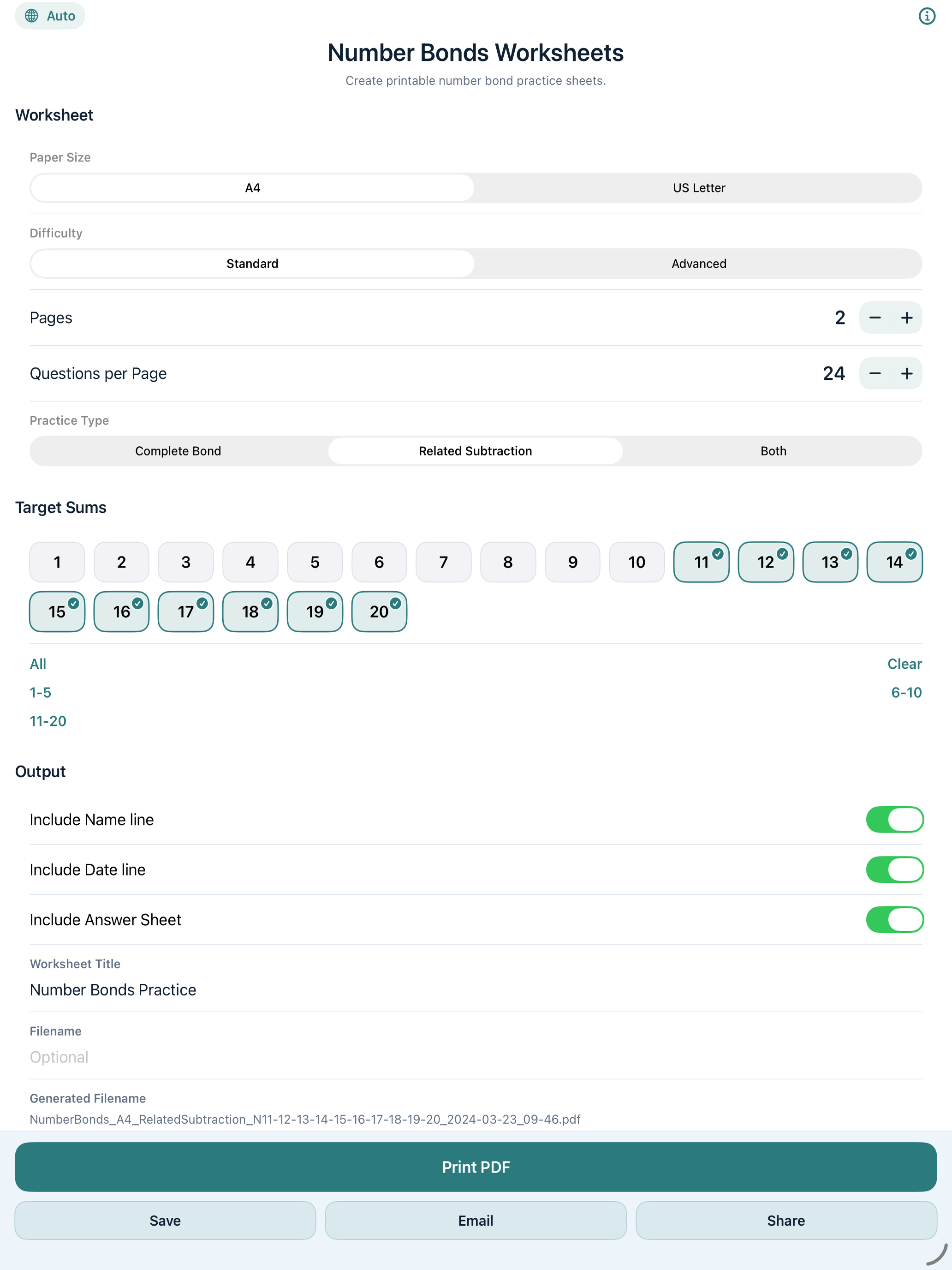The height and width of the screenshot is (1270, 952).
Task: Select the Complete Bond practice type
Action: coord(178,451)
